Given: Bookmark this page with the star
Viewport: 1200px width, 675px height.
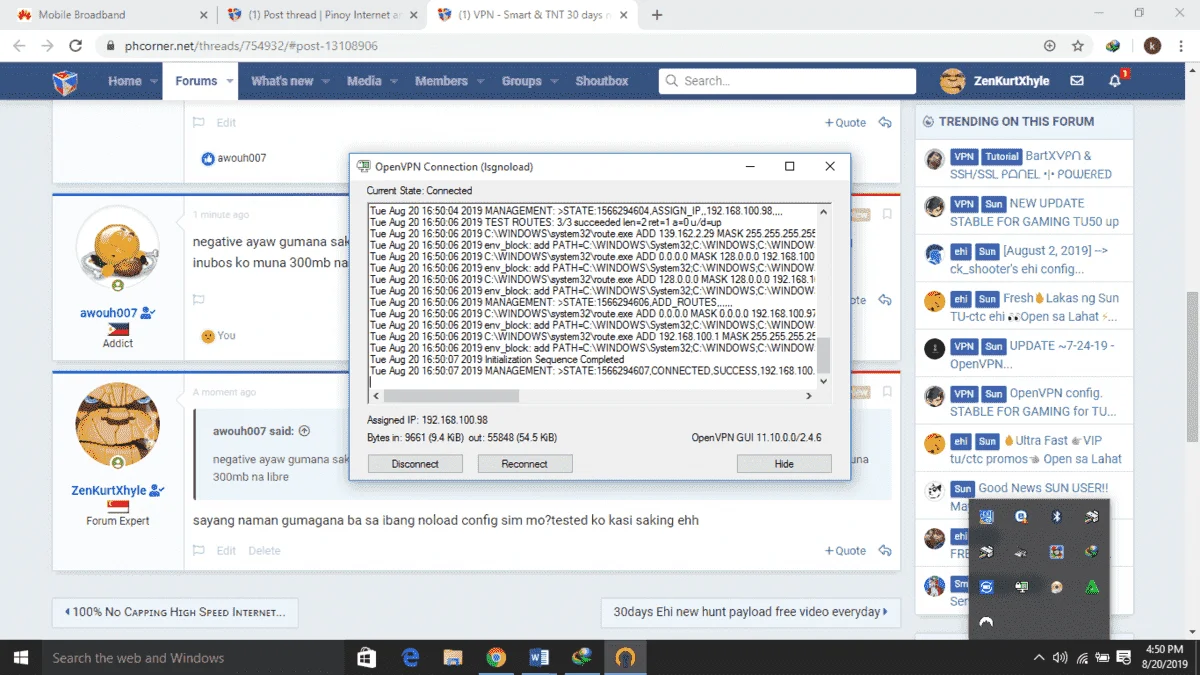Looking at the screenshot, I should pos(1078,46).
